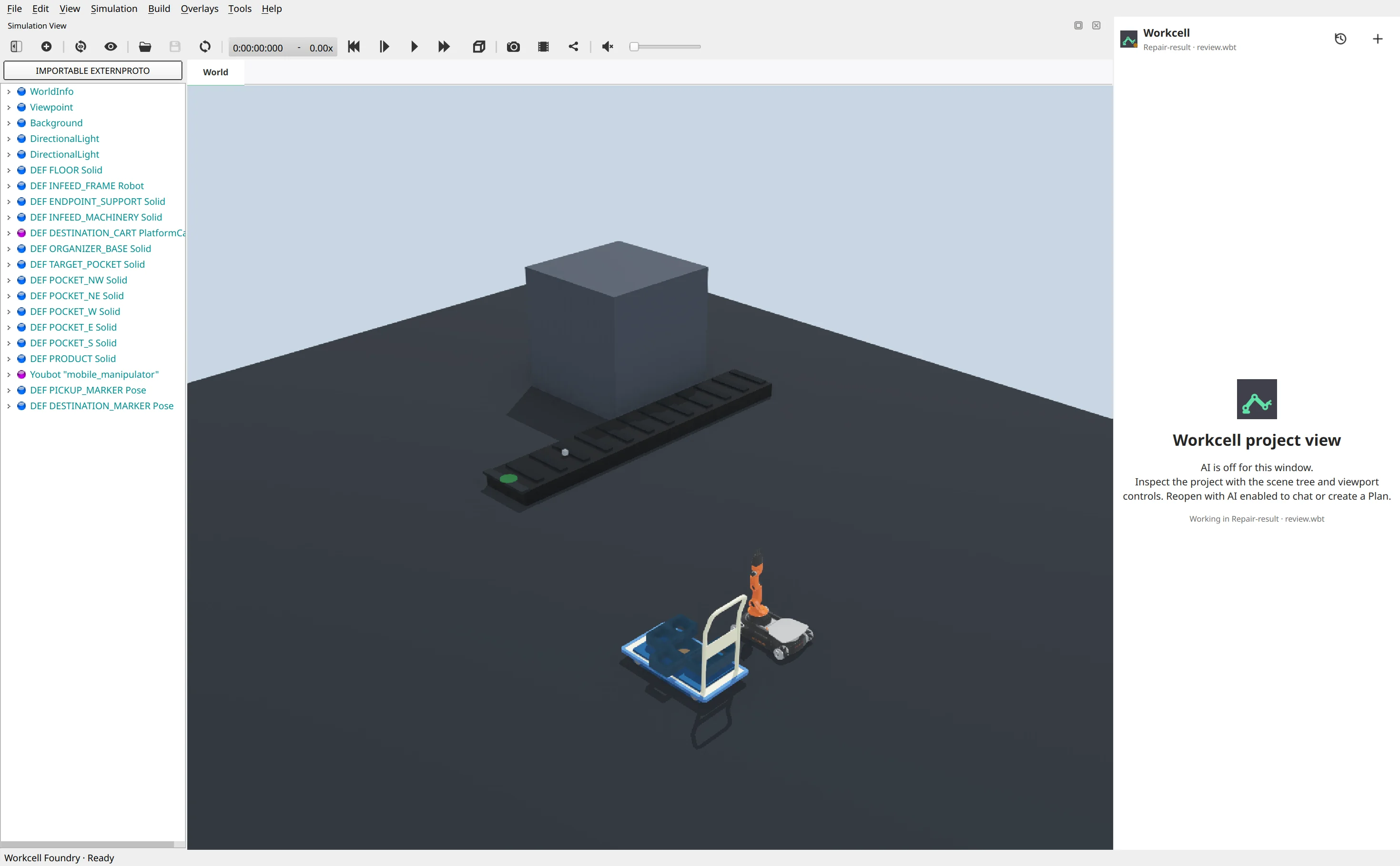Run the simulation in fast mode
The image size is (1400, 866).
click(444, 47)
